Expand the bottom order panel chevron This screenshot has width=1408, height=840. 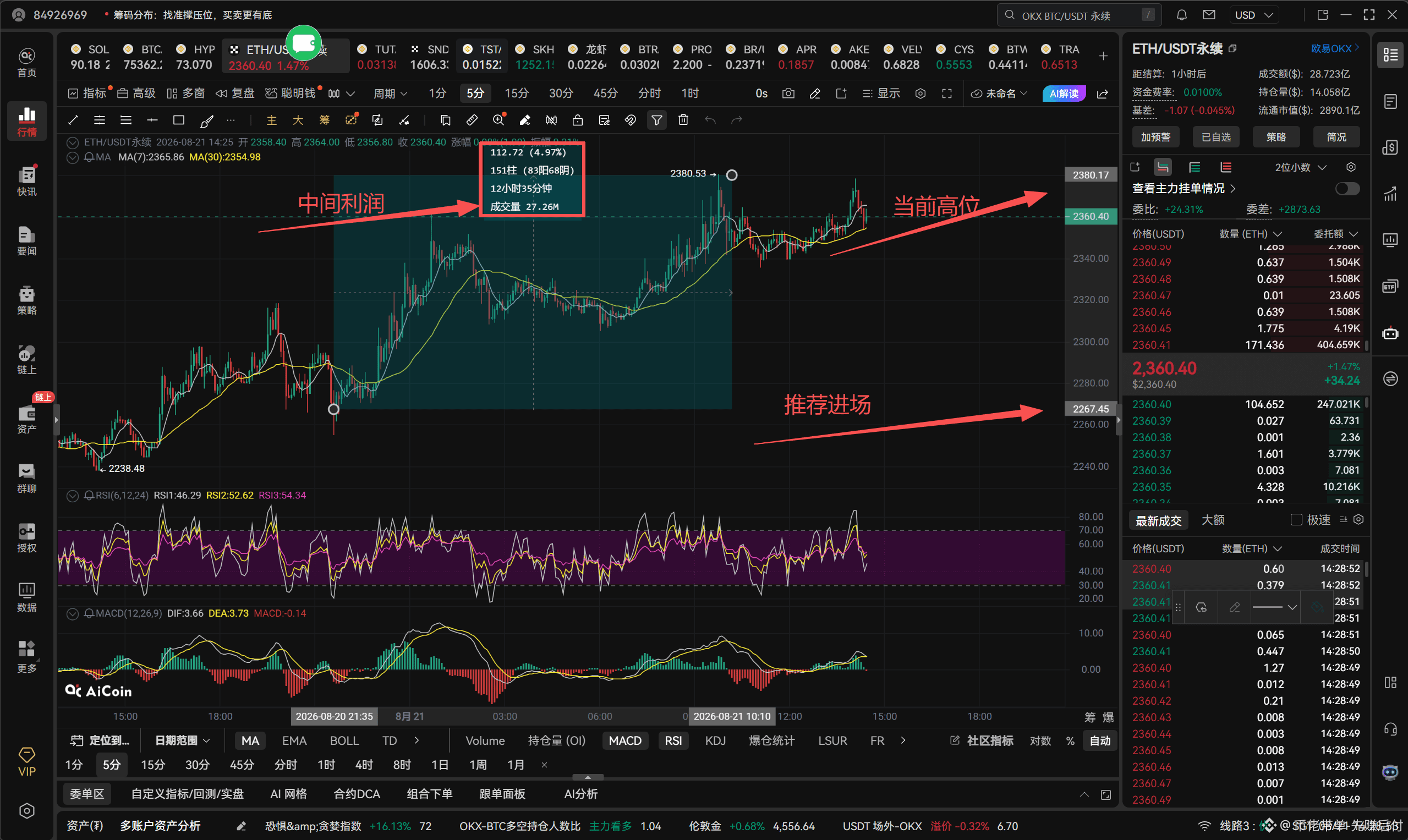tap(1084, 794)
